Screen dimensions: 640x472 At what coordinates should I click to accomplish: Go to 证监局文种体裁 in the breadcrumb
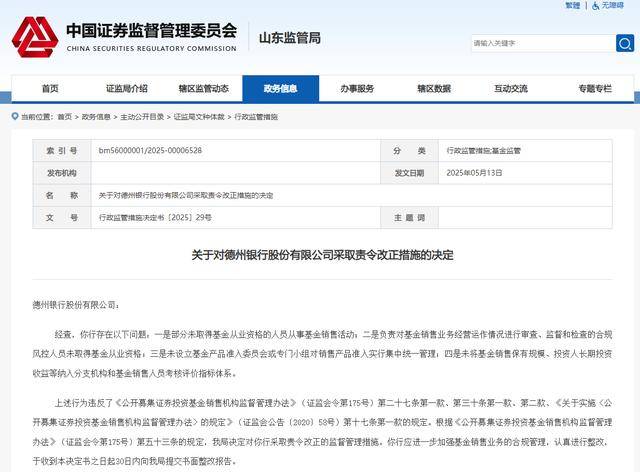point(199,117)
